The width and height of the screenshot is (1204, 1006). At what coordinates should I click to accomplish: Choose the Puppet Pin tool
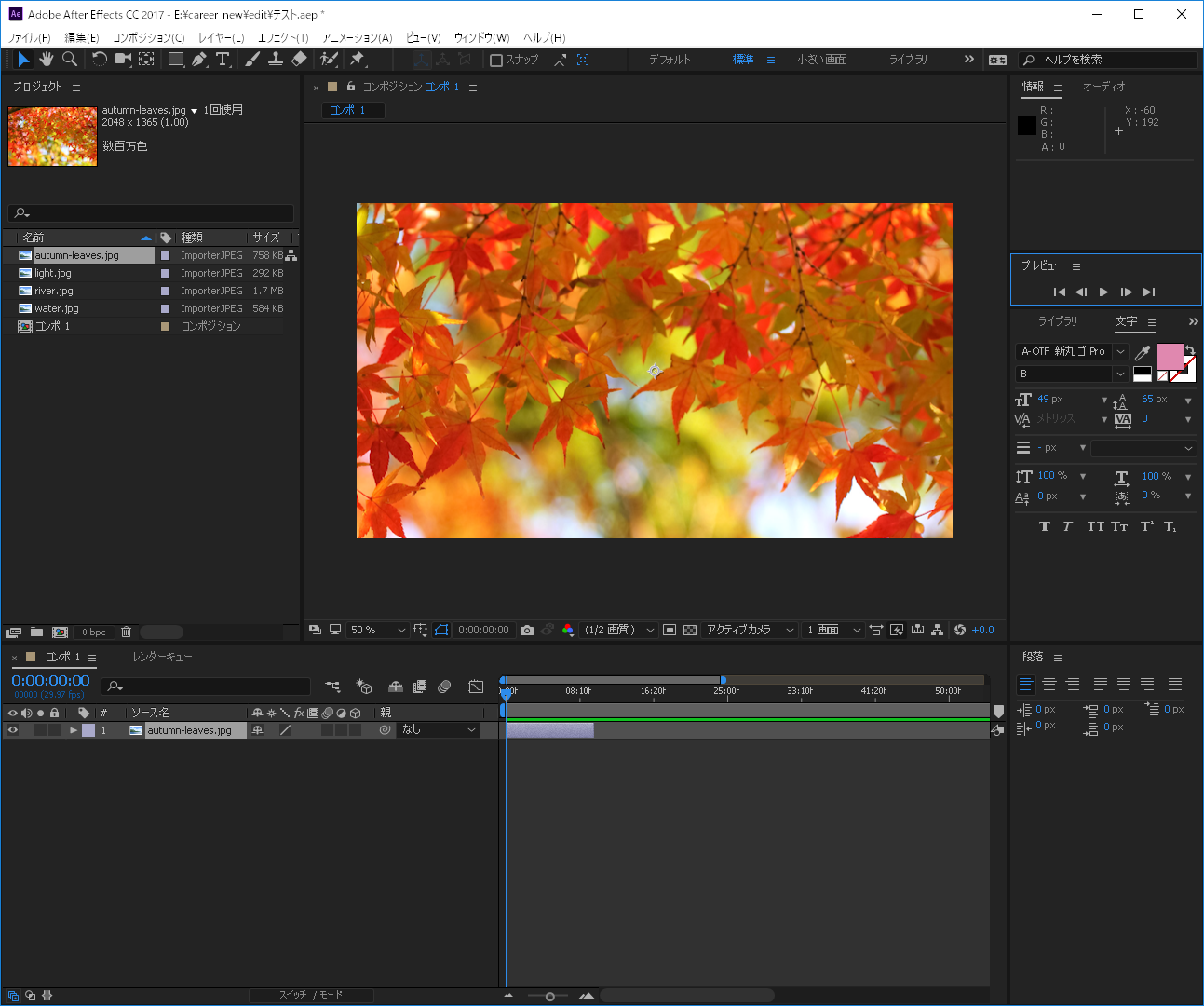(357, 60)
